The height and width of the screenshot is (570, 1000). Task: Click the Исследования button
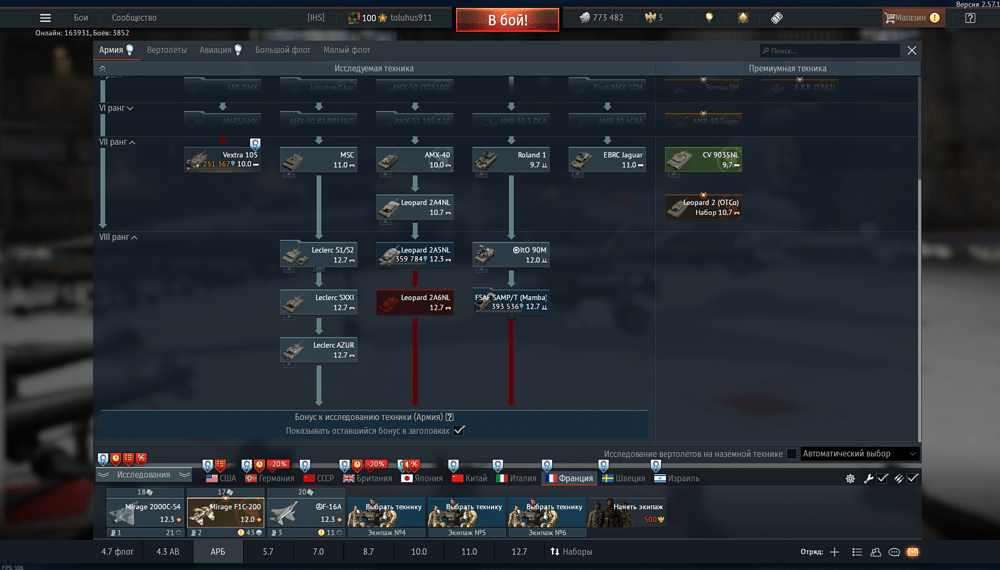point(143,475)
